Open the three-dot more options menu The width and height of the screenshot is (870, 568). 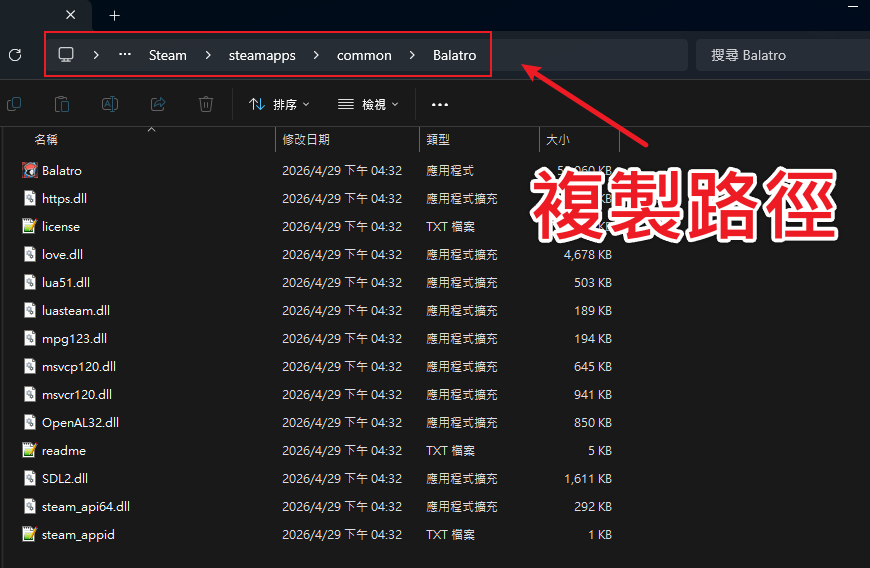[x=440, y=104]
